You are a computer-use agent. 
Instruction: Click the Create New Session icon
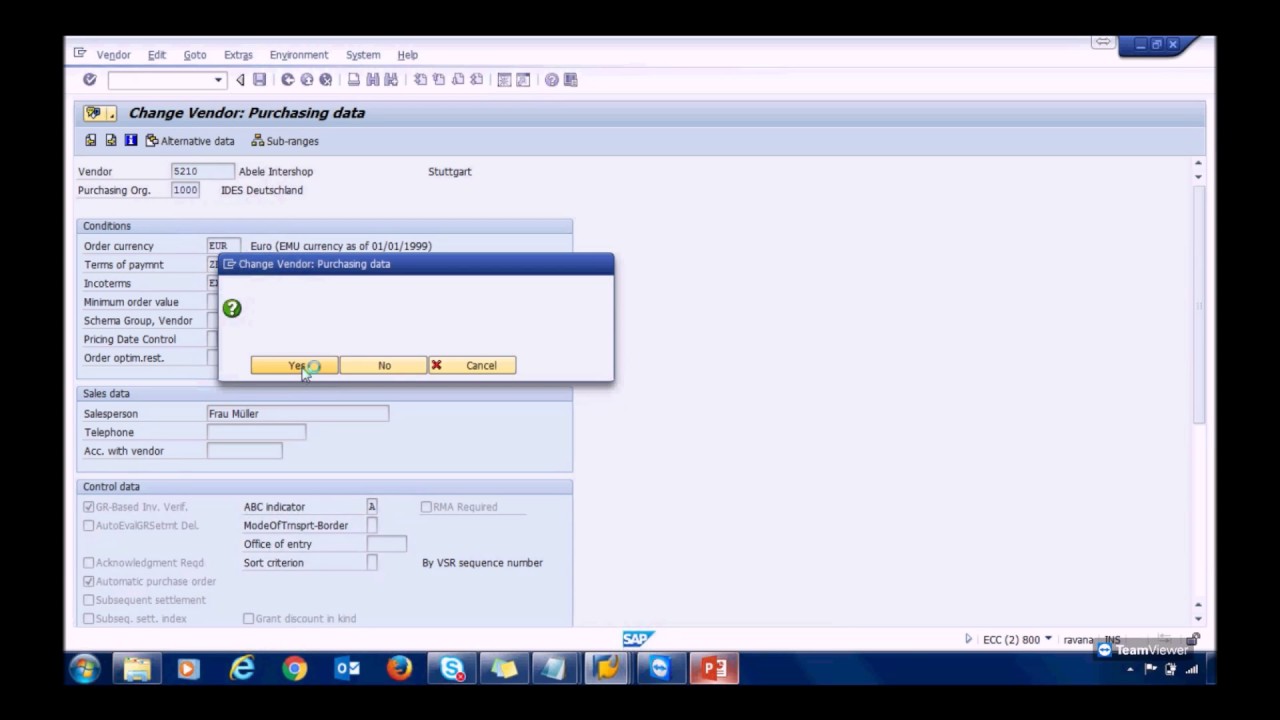(x=504, y=80)
